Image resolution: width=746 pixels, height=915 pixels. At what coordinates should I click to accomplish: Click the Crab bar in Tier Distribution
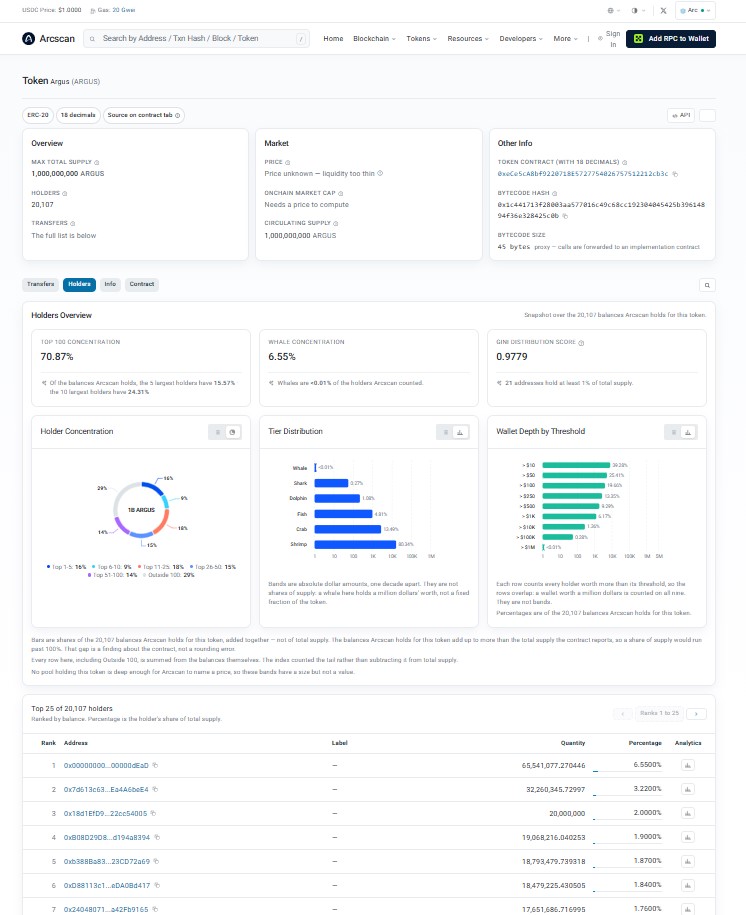point(348,529)
